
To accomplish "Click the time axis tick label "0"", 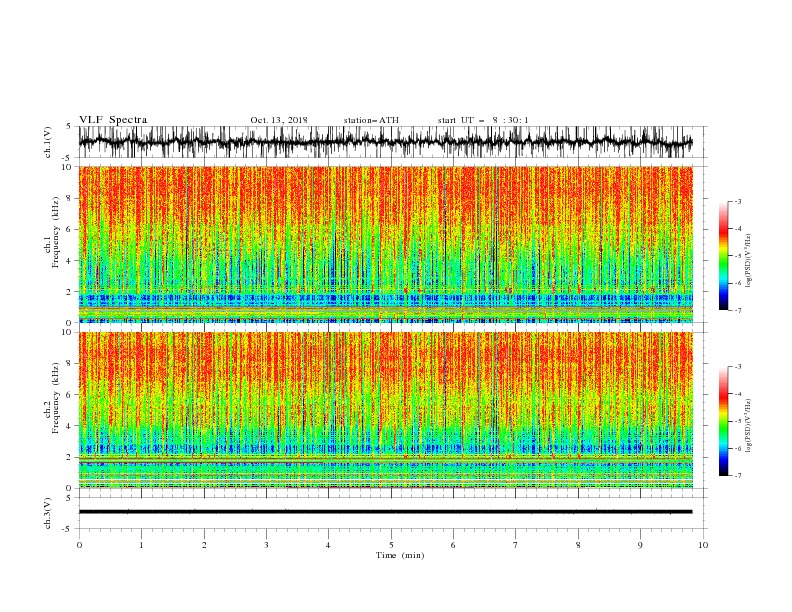I will [x=79, y=545].
